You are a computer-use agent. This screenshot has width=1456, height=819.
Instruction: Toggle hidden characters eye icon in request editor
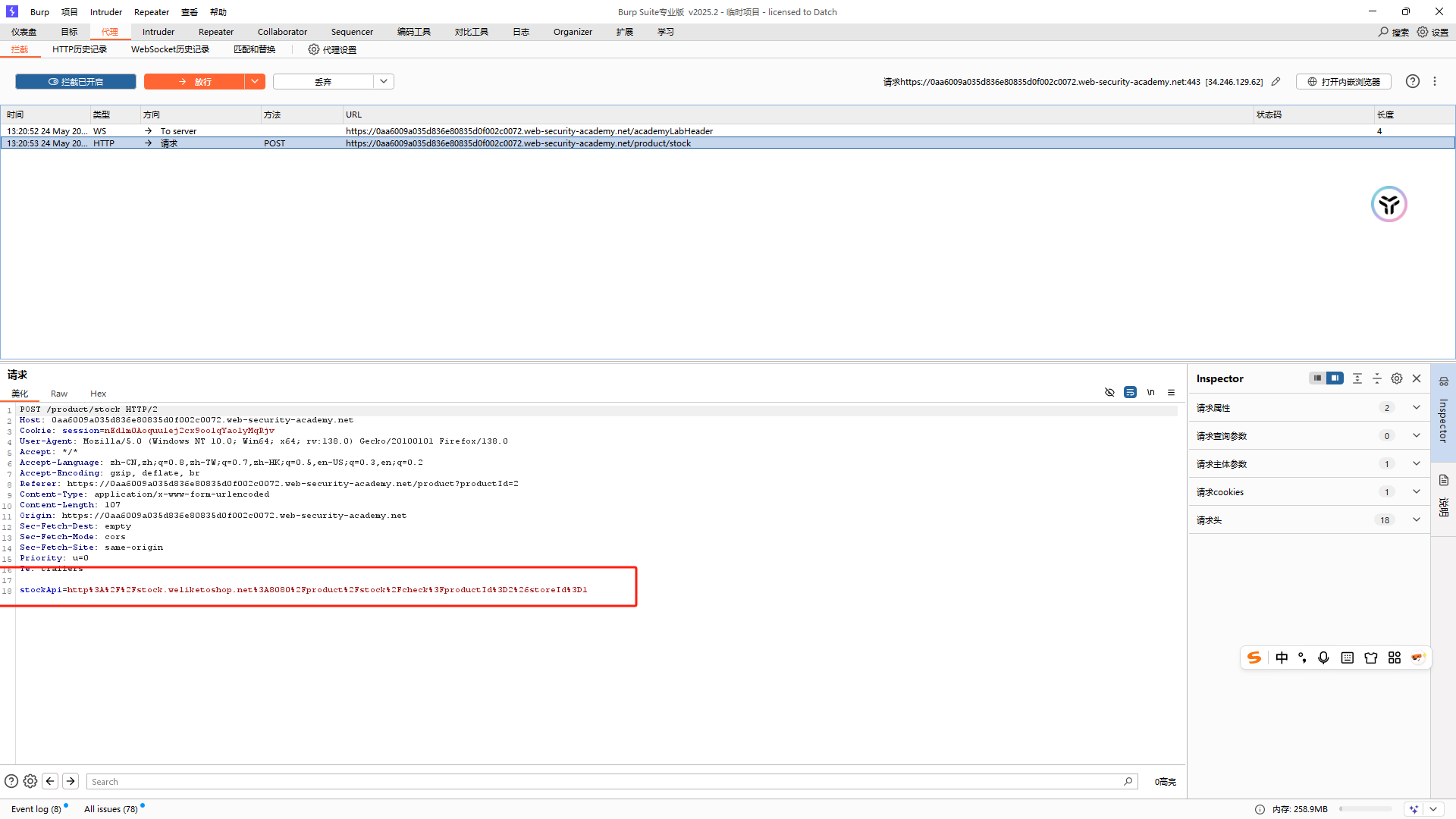(1109, 392)
